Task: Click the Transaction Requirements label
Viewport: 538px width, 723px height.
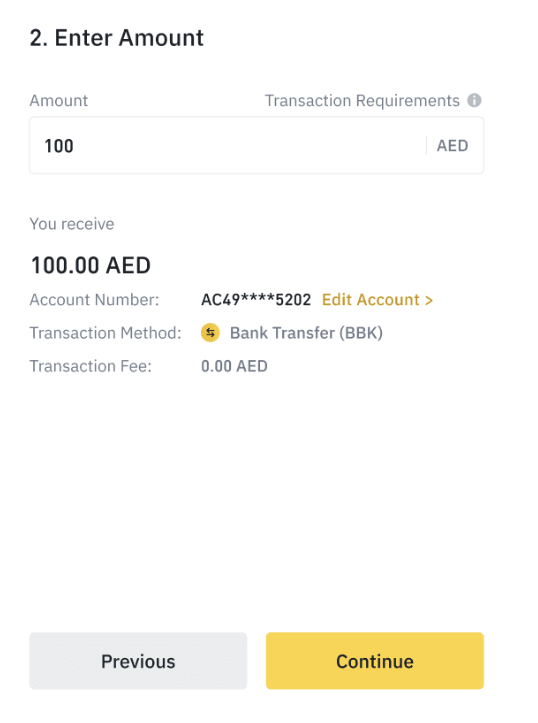Action: coord(362,101)
